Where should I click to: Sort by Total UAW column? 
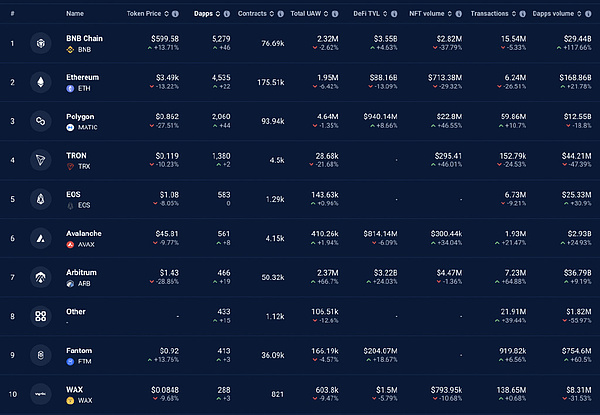311,15
